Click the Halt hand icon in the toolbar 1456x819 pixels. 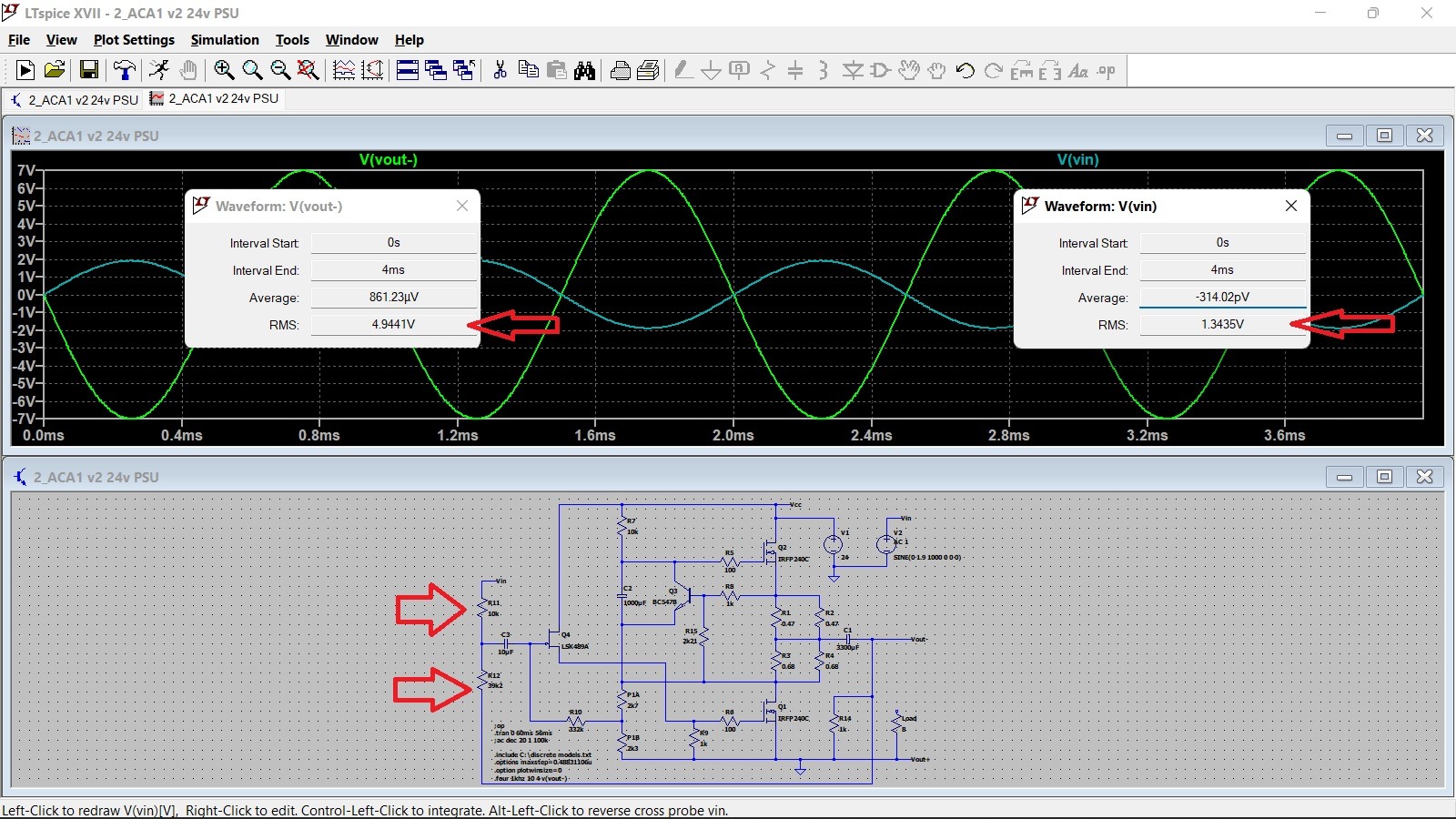188,70
